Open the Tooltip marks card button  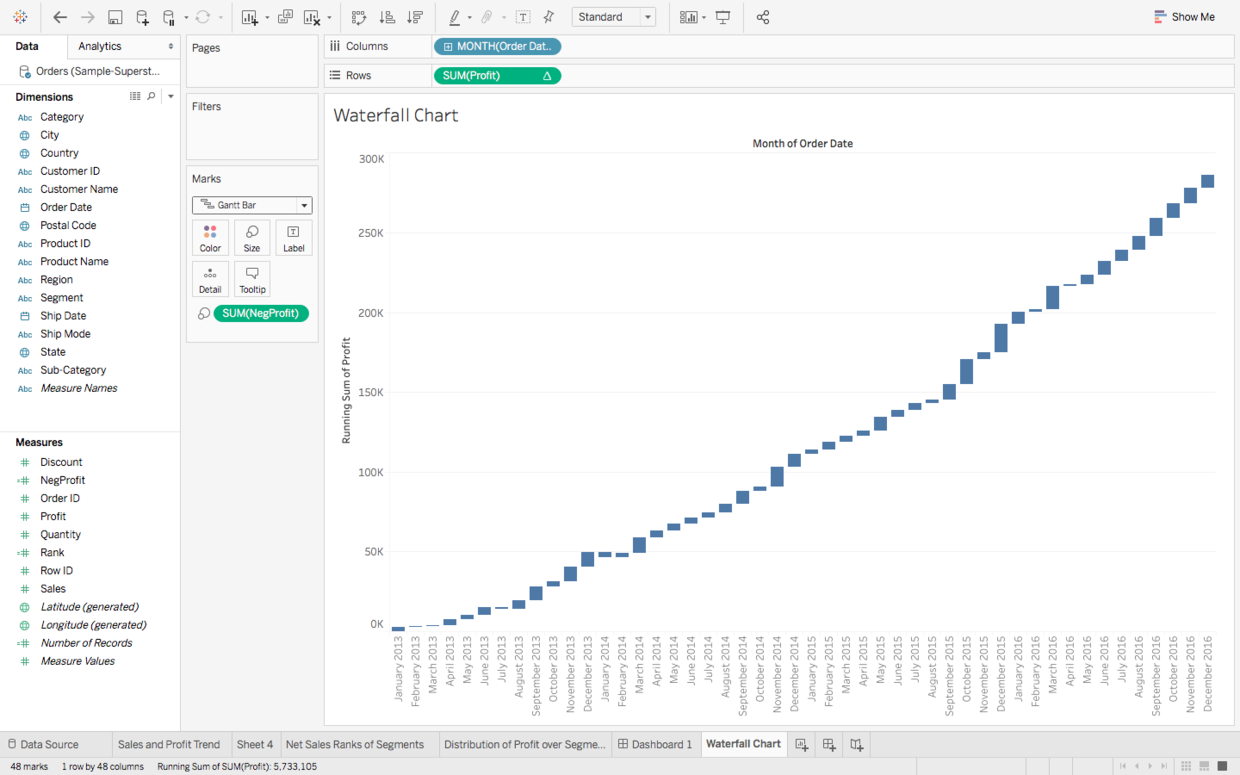point(252,280)
